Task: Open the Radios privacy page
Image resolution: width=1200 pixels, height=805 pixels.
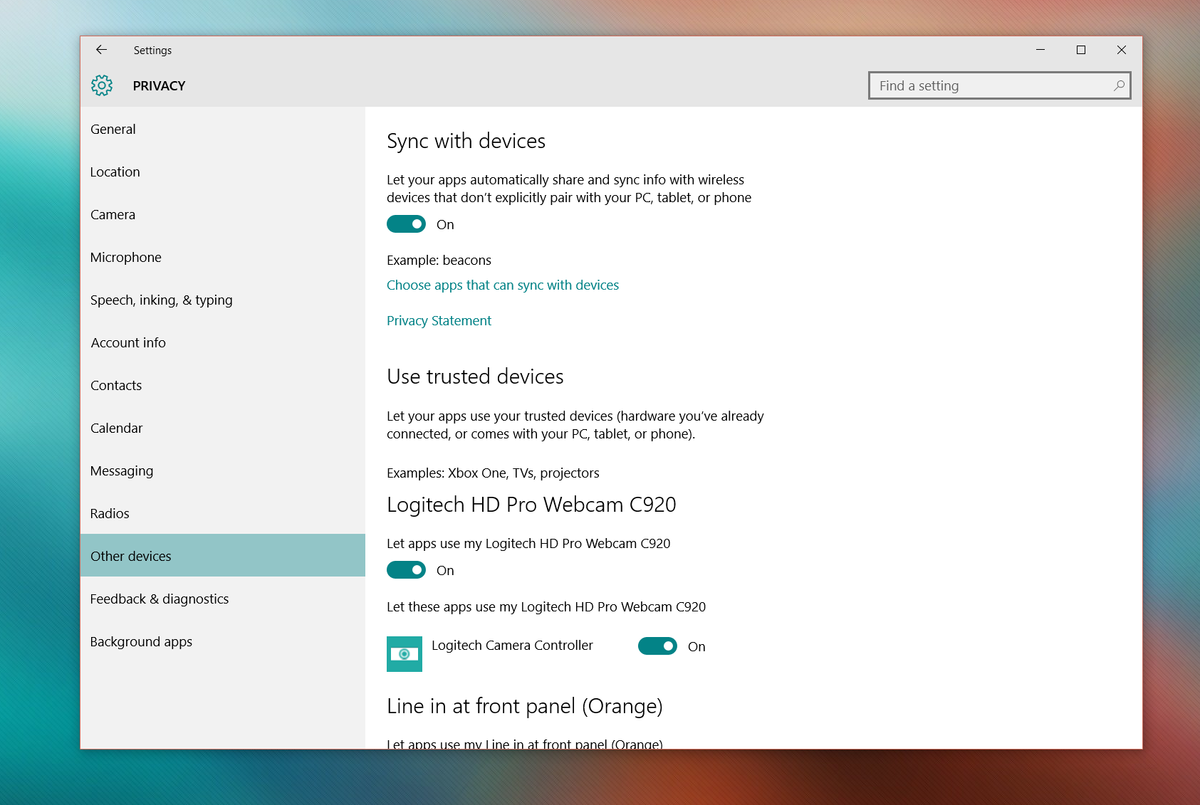Action: (109, 513)
